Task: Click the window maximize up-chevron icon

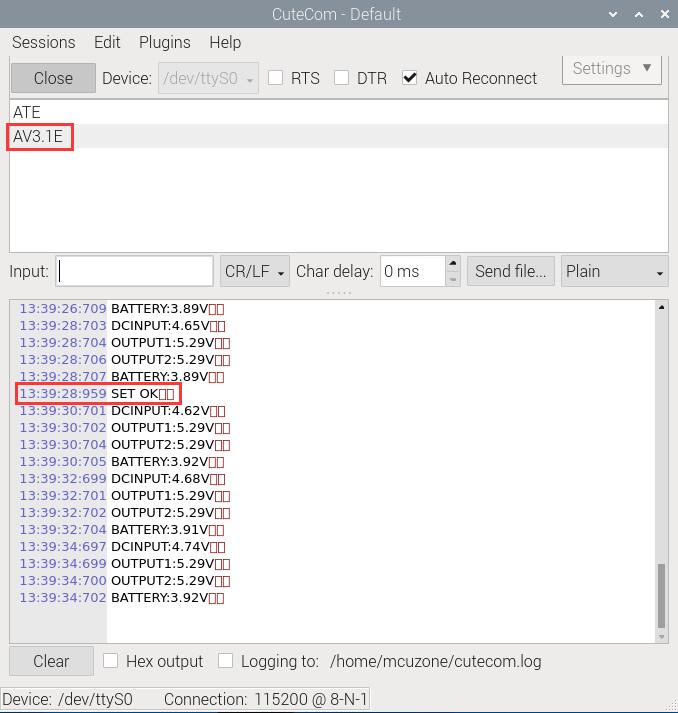Action: 639,14
